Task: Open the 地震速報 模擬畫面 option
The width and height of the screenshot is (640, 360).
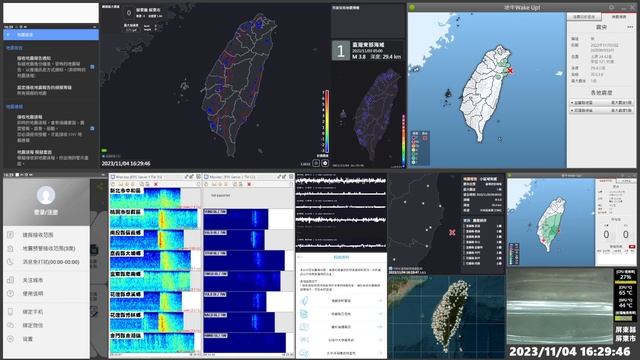Action: click(52, 158)
